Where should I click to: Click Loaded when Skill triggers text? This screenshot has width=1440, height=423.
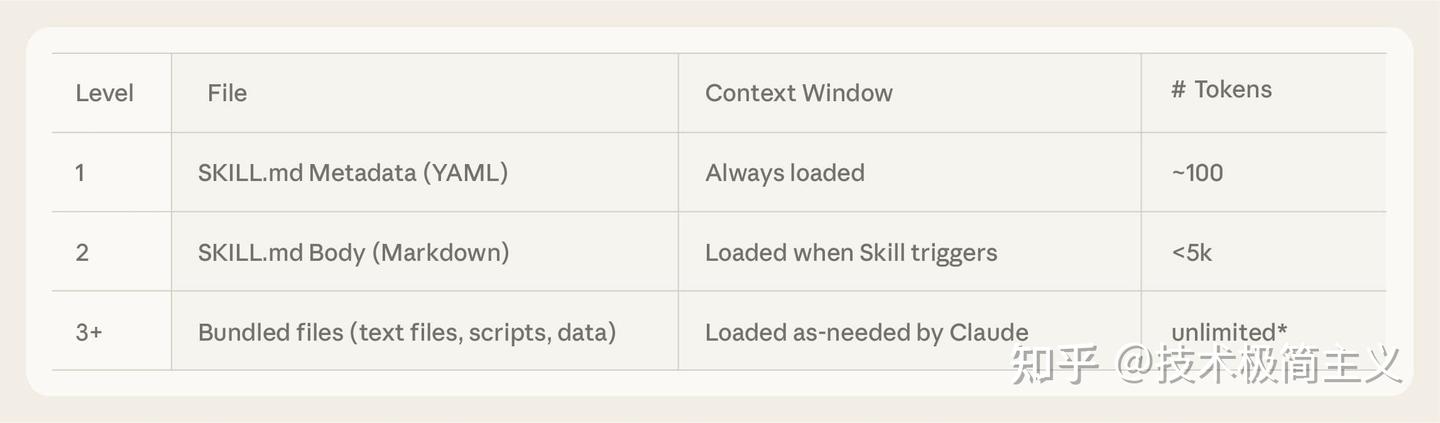pos(850,252)
